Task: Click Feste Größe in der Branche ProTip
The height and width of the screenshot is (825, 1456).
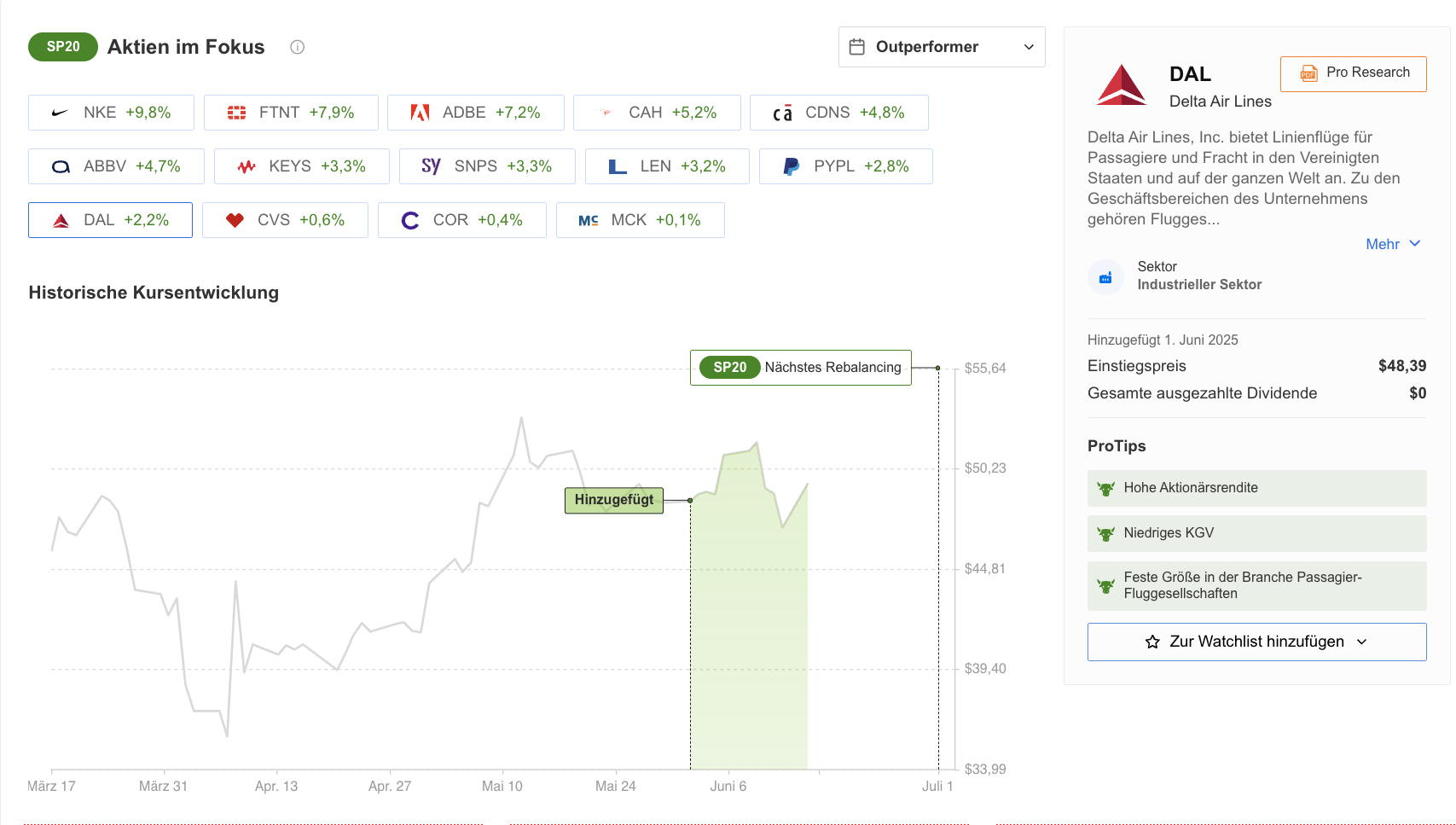Action: pyautogui.click(x=1257, y=585)
